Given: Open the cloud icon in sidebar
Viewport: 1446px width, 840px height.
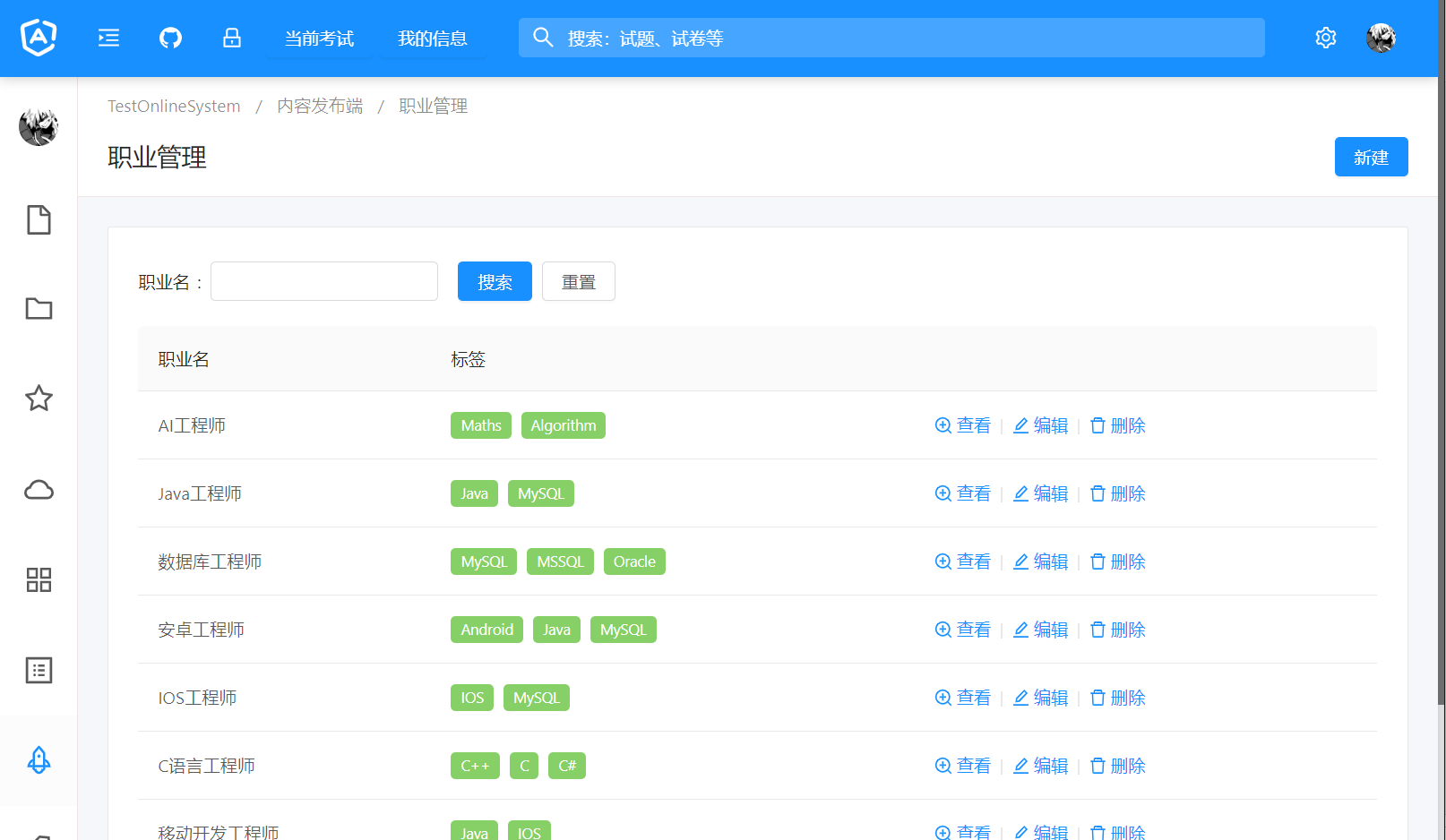Looking at the screenshot, I should pos(39,490).
